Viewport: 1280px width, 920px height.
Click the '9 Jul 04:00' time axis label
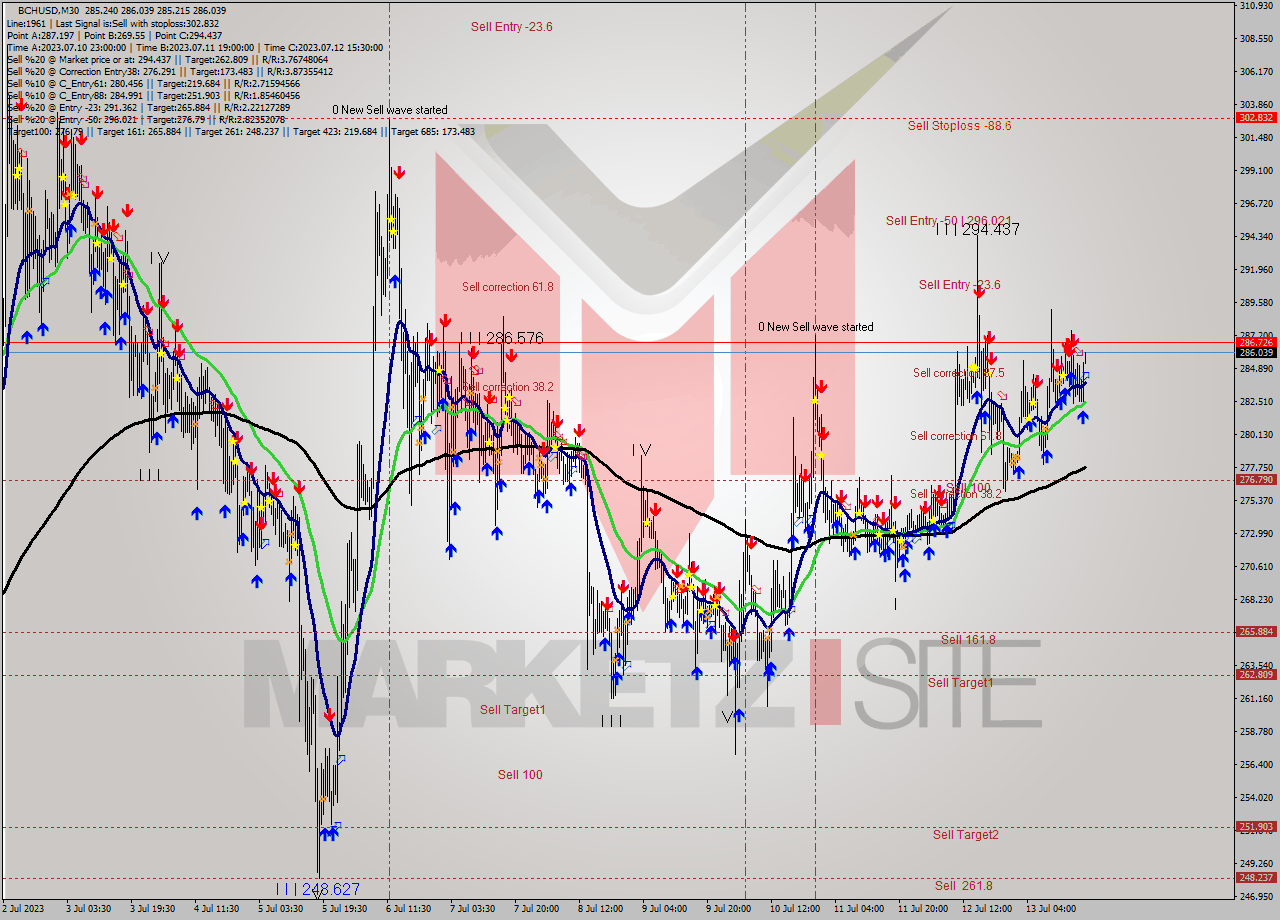(664, 909)
